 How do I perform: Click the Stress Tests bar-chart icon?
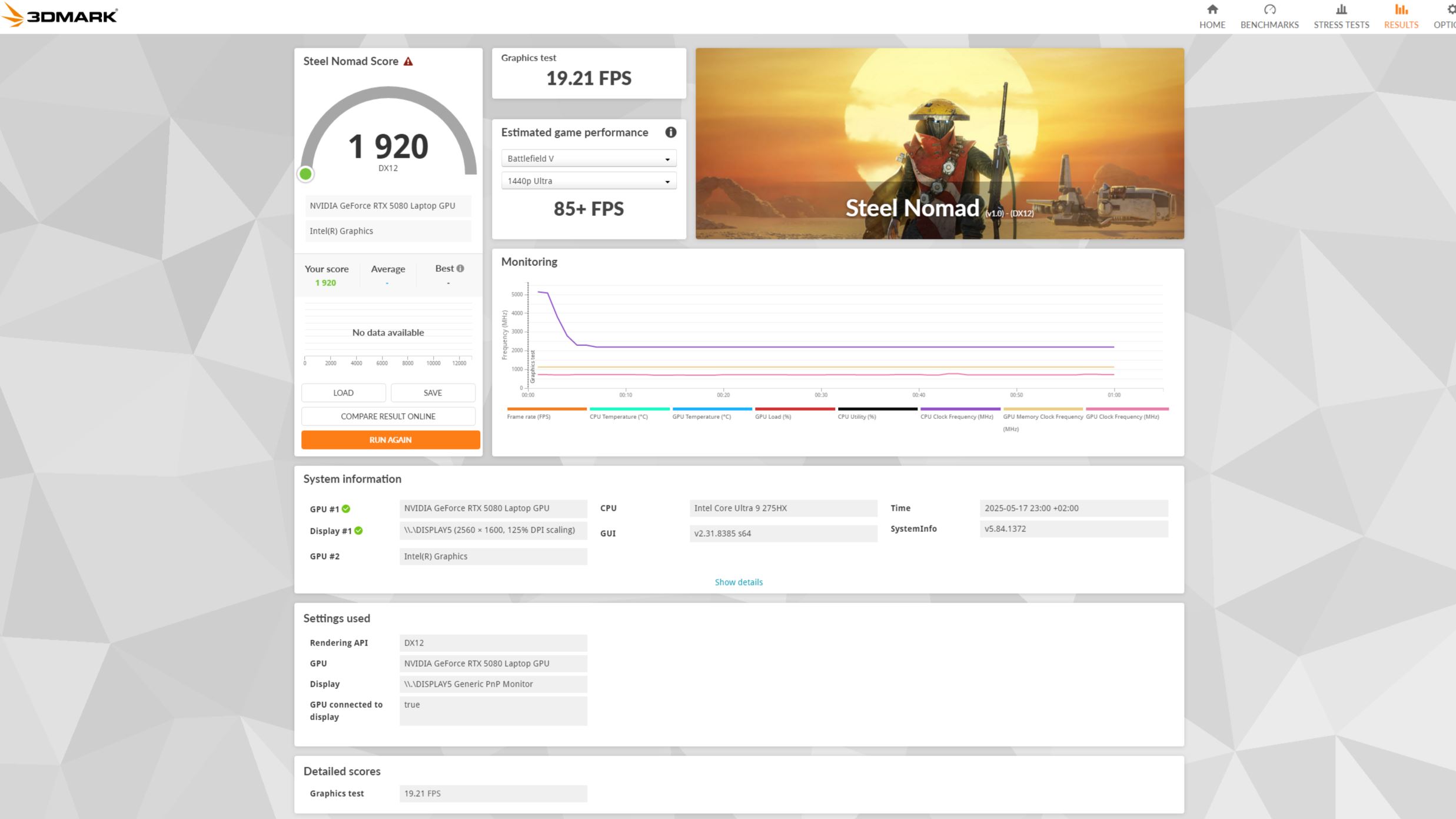[1341, 9]
